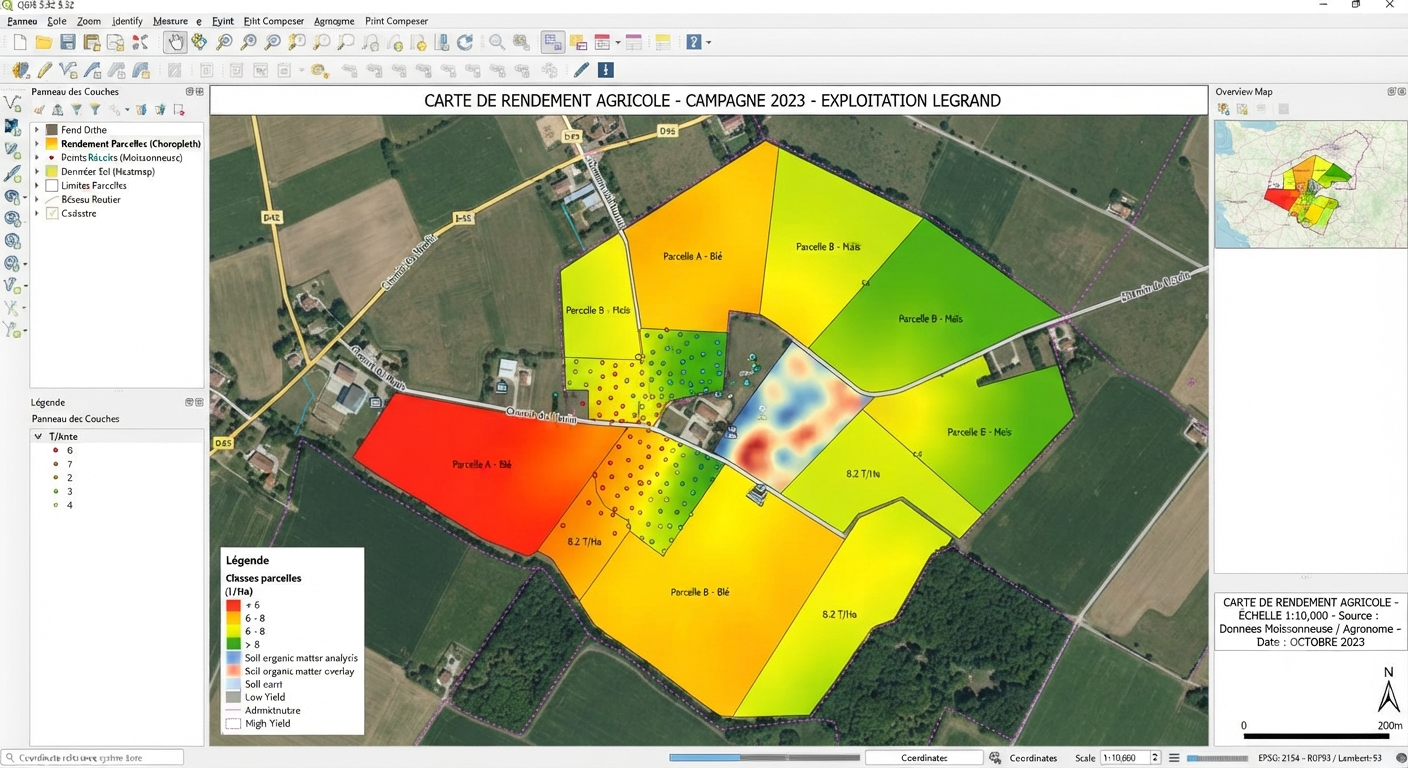
Task: Click the add vector layer icon atop left sidebar
Action: click(13, 103)
